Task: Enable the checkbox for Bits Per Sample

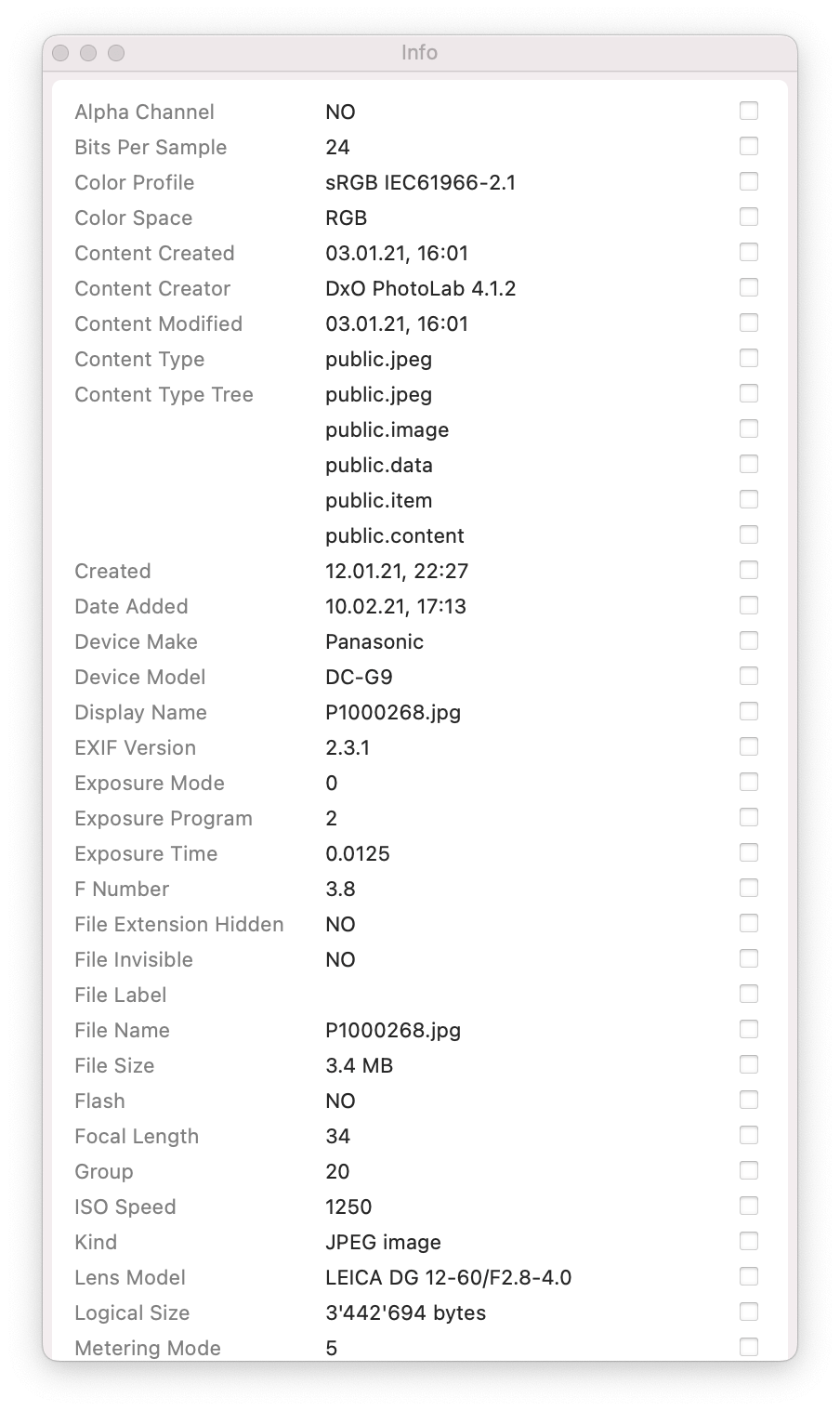Action: coord(748,146)
